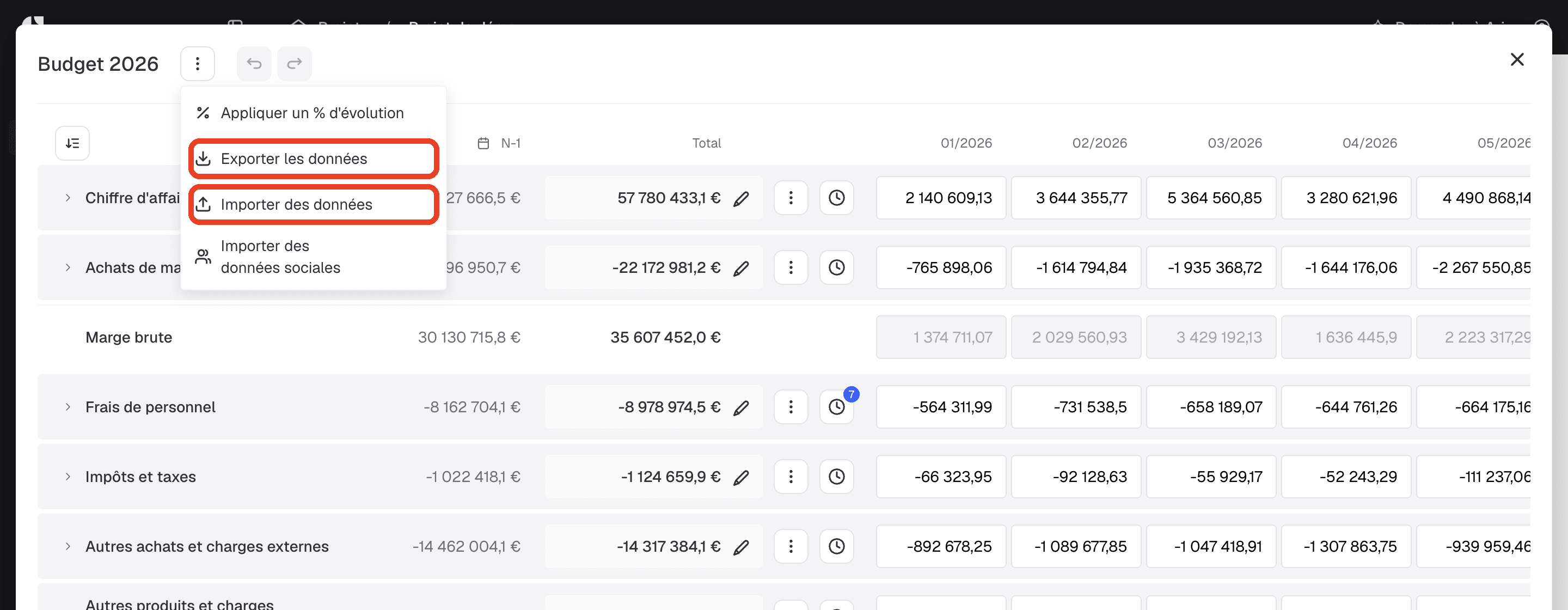Click the 5 364 560,85 cell for 03/2026
Image resolution: width=1568 pixels, height=610 pixels.
(x=1211, y=198)
